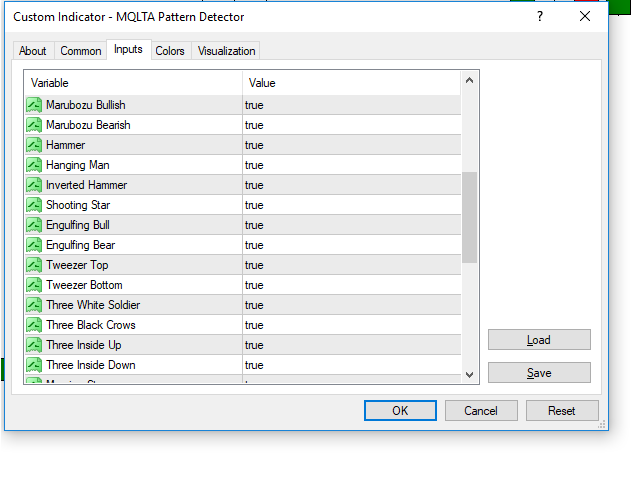Select the Marubozu Bearish variable name

click(88, 125)
